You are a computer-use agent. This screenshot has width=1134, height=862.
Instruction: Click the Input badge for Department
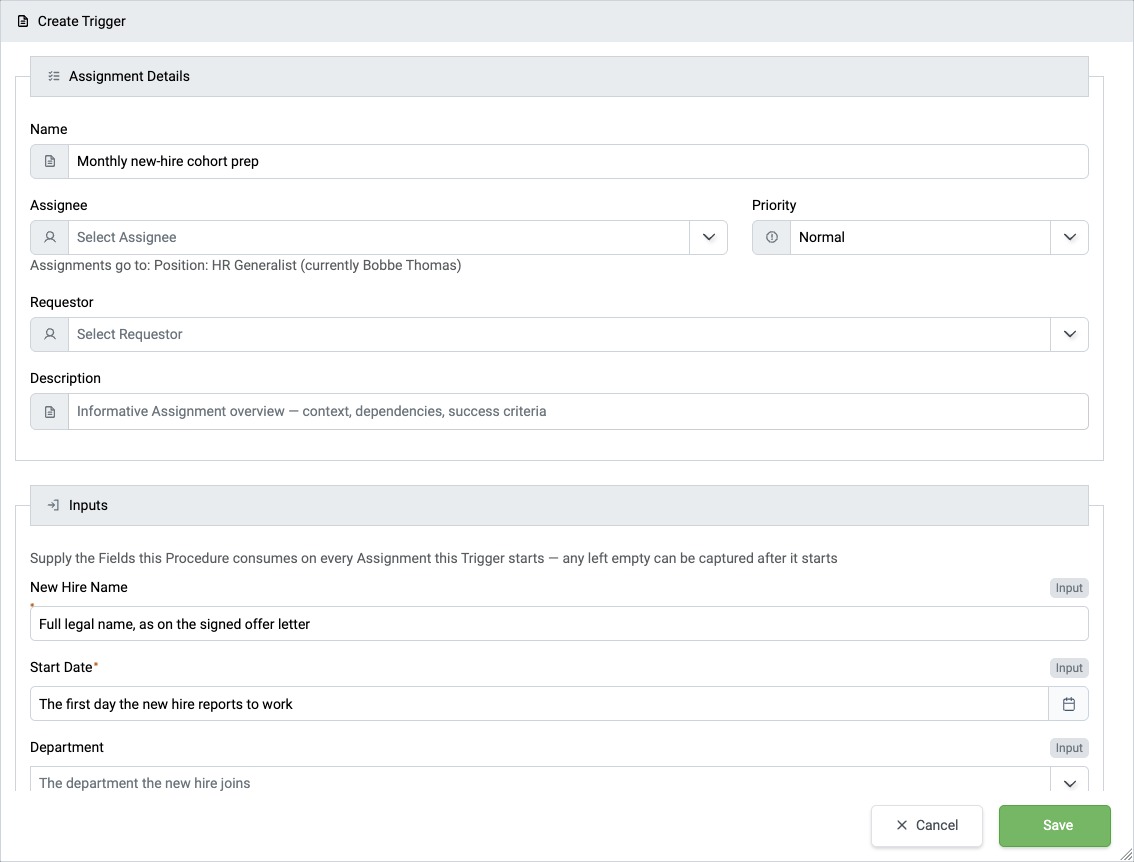[x=1069, y=748]
